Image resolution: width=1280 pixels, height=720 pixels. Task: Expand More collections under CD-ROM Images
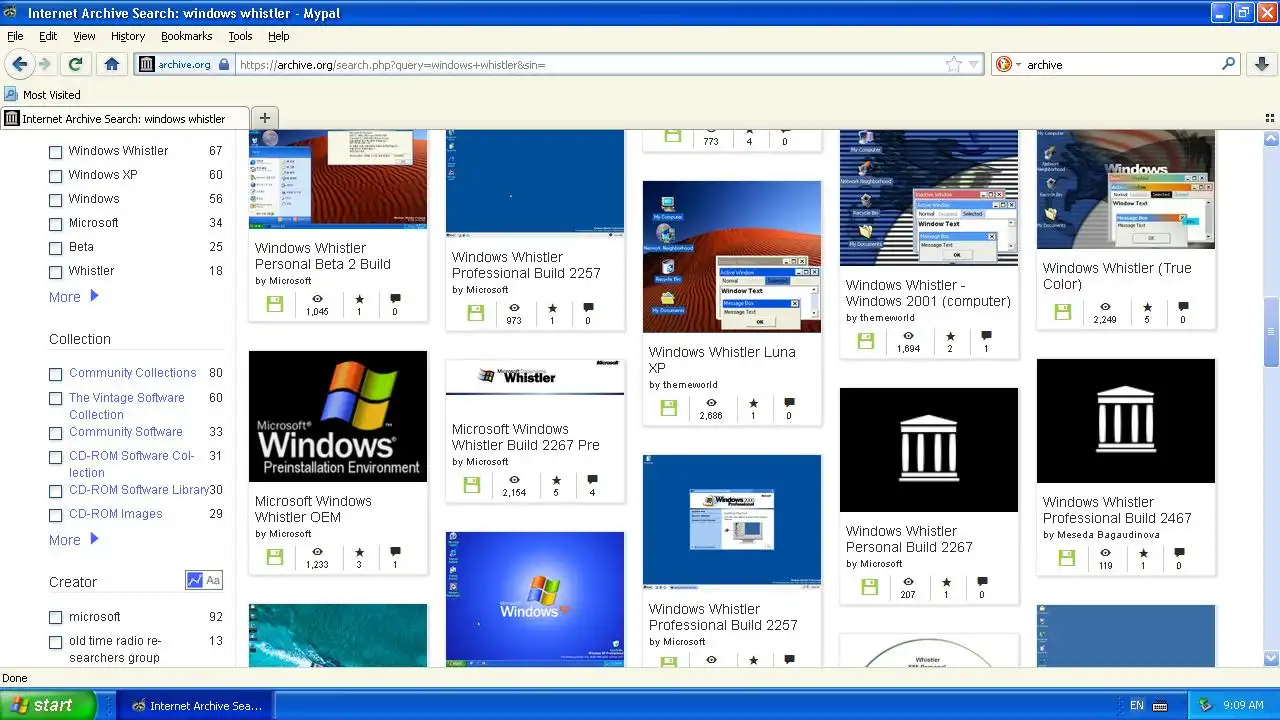74,540
